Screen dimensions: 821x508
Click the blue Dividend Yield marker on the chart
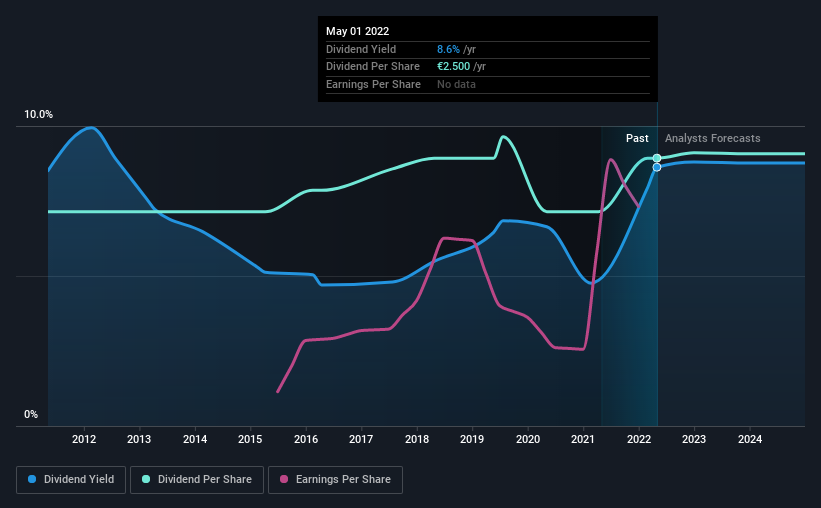[x=657, y=167]
